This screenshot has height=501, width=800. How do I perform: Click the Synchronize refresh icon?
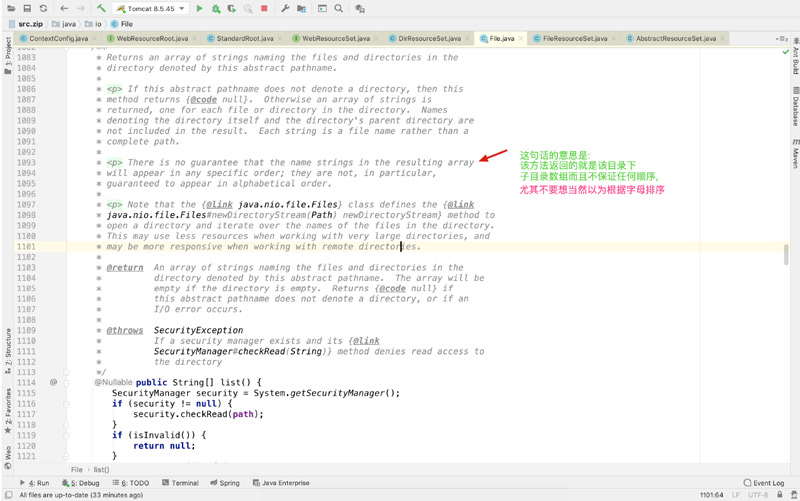(43, 8)
